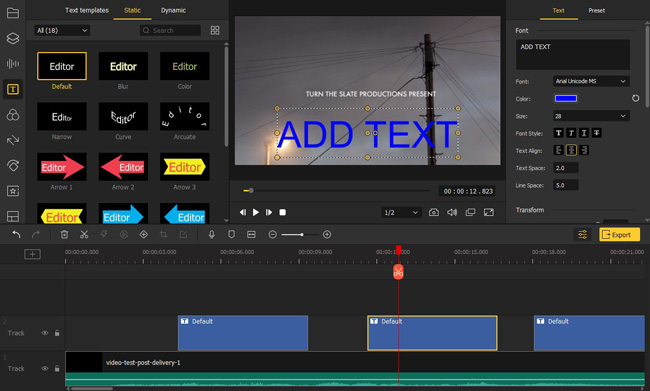Image resolution: width=650 pixels, height=391 pixels.
Task: Switch to the Static tab
Action: (x=133, y=10)
